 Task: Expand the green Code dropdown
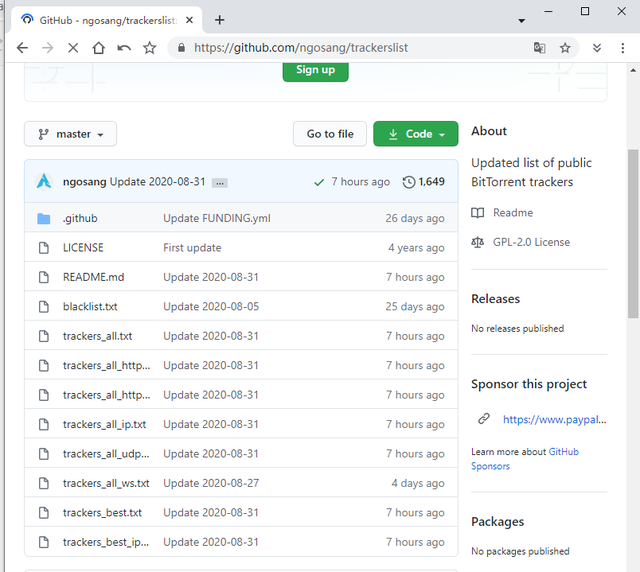pyautogui.click(x=415, y=134)
